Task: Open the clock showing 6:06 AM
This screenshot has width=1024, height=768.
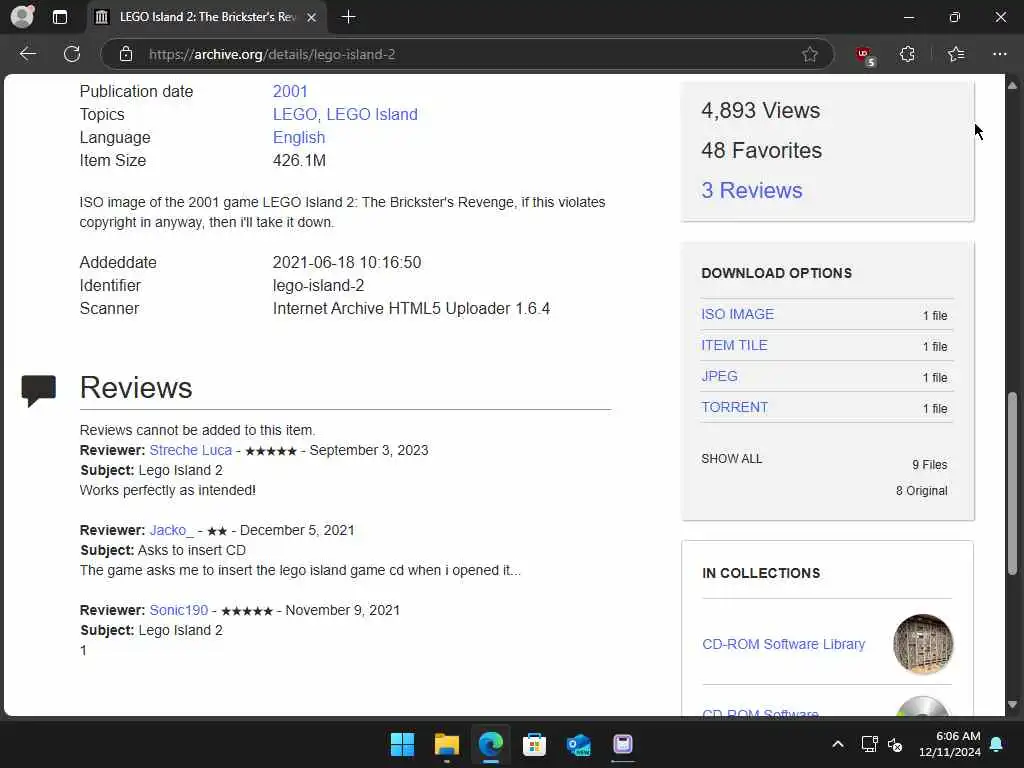Action: click(950, 744)
